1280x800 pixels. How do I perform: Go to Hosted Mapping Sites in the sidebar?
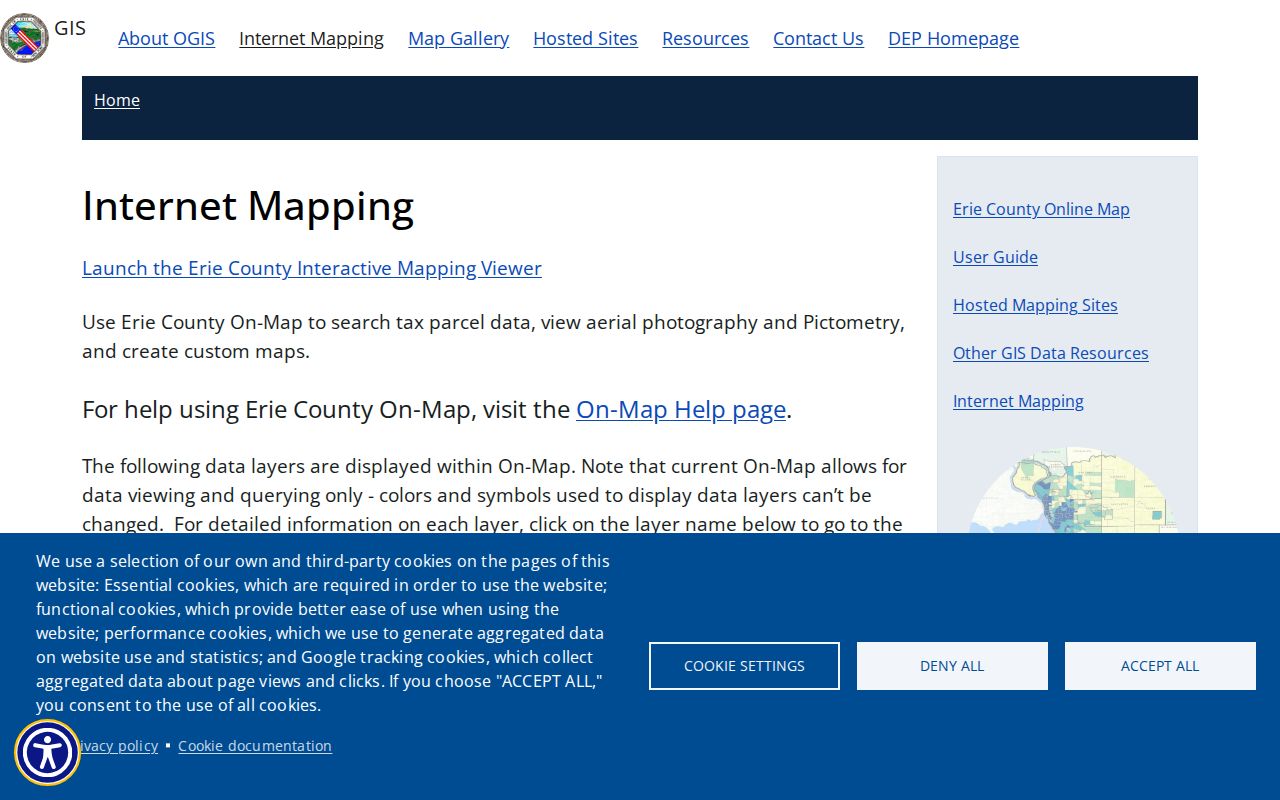(1035, 305)
